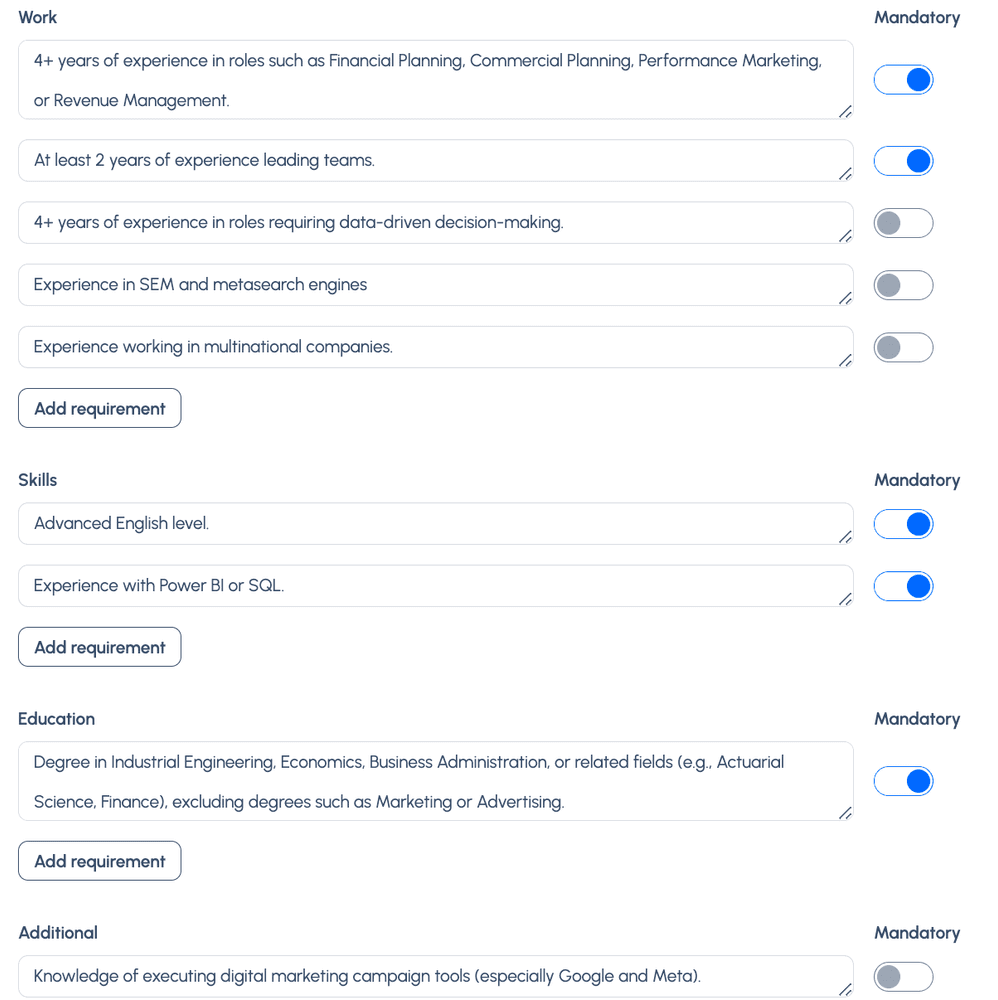Toggle mandatory for multinational companies experience
This screenshot has width=998, height=1000.
click(x=903, y=348)
